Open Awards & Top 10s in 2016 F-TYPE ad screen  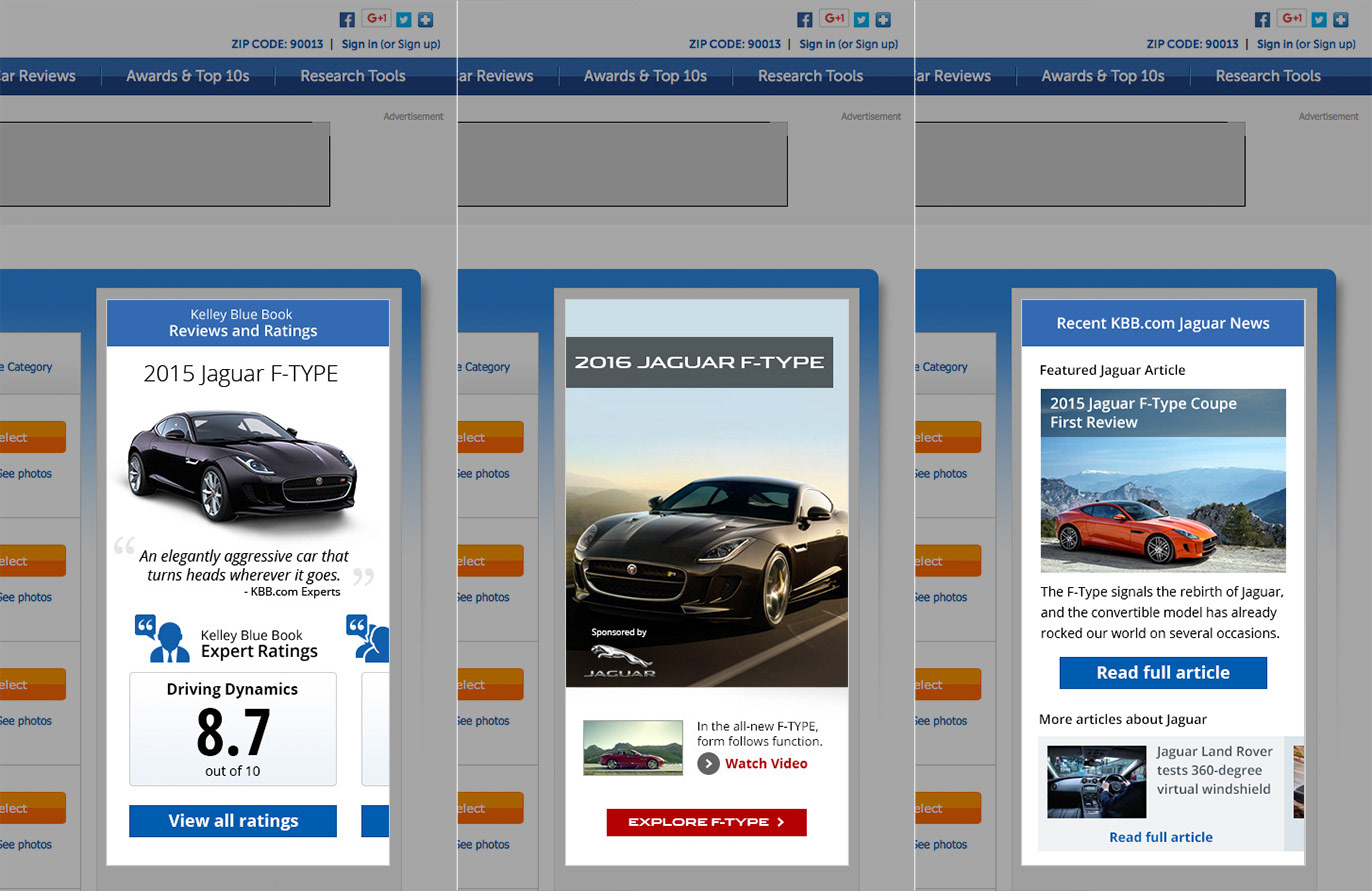645,76
